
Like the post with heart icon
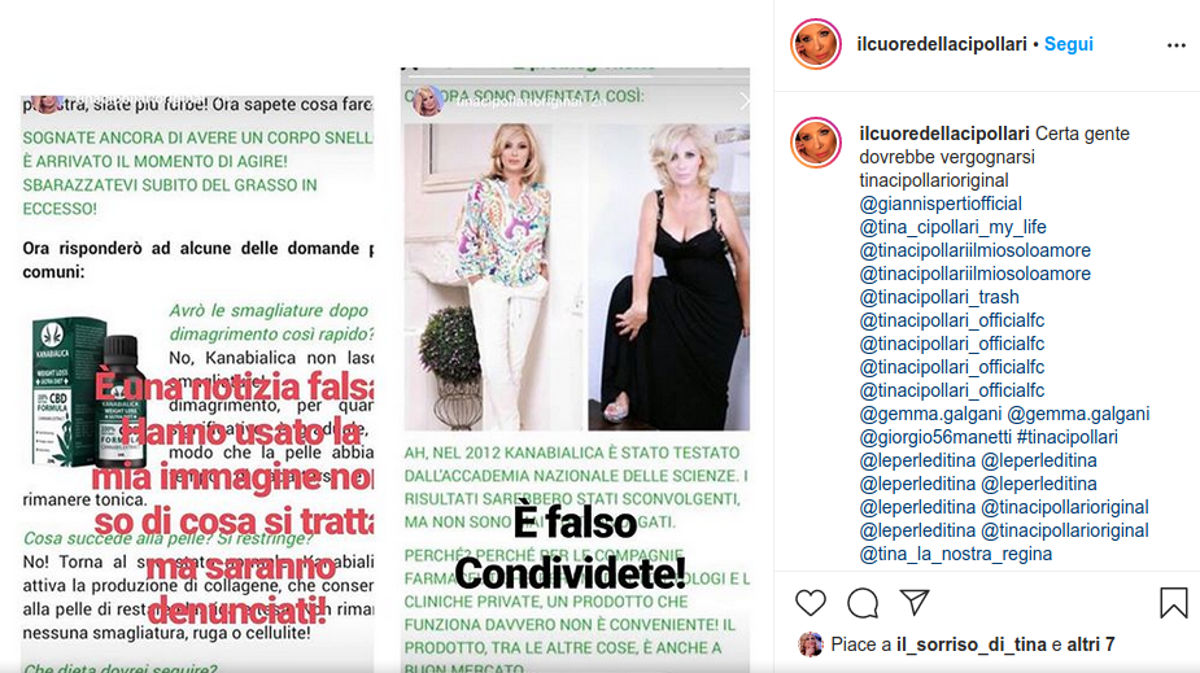pos(811,602)
